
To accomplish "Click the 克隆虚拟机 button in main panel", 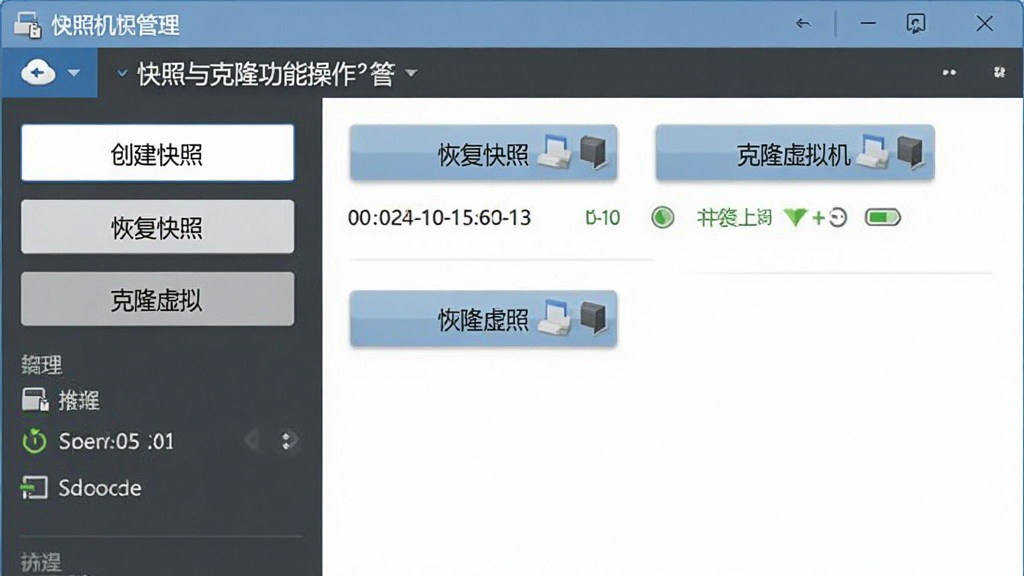I will pos(795,153).
